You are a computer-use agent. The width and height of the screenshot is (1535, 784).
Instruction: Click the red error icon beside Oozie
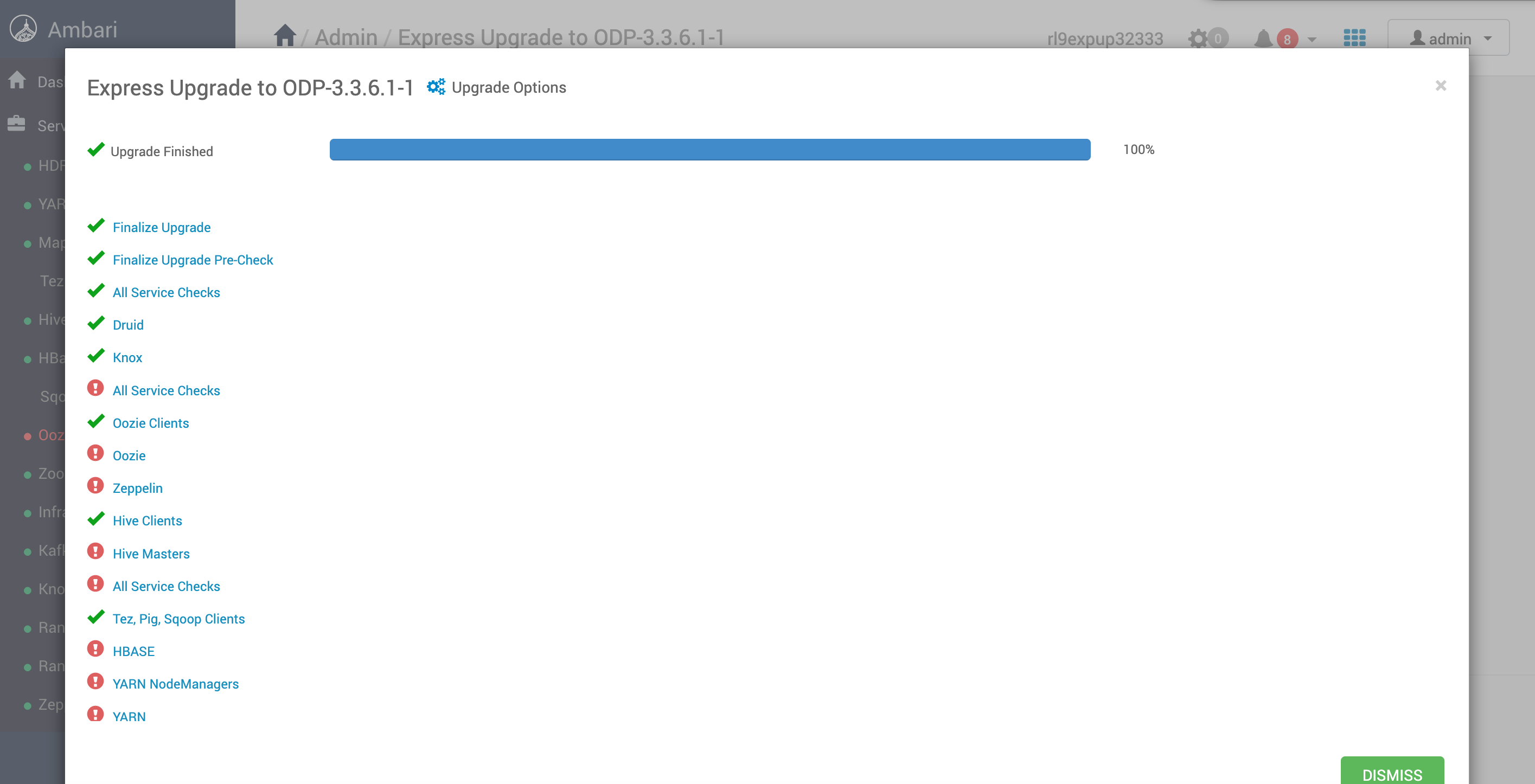coord(95,453)
